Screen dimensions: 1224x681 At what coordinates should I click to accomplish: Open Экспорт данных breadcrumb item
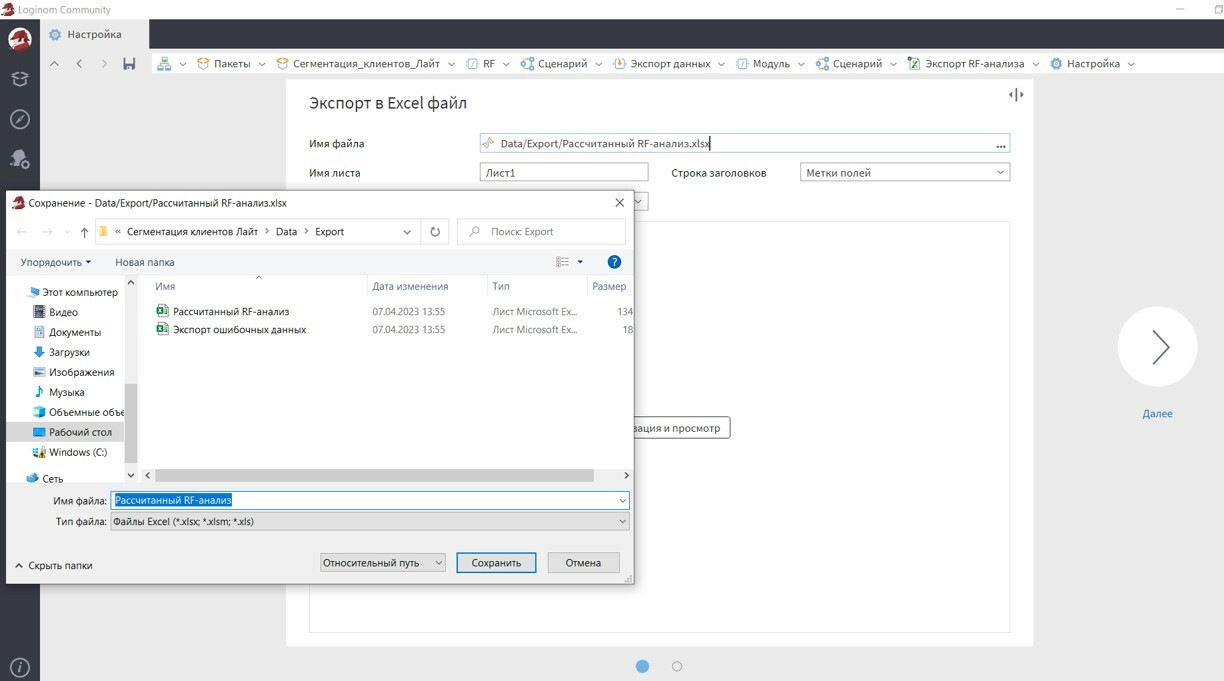coord(661,63)
